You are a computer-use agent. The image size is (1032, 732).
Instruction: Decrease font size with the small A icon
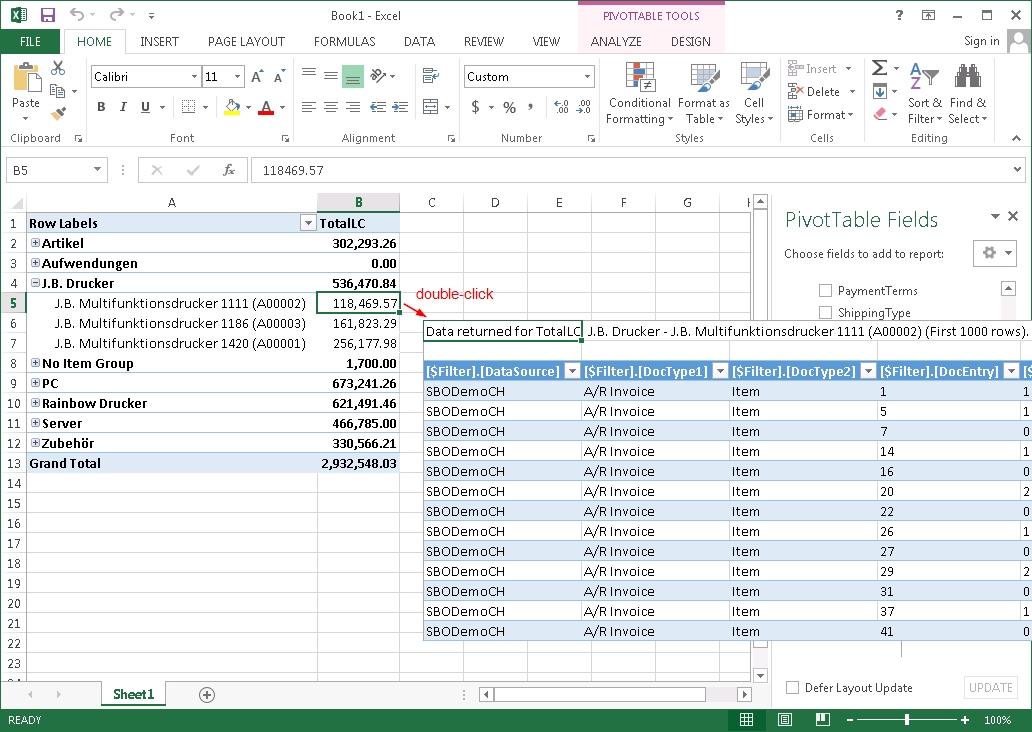click(x=280, y=76)
